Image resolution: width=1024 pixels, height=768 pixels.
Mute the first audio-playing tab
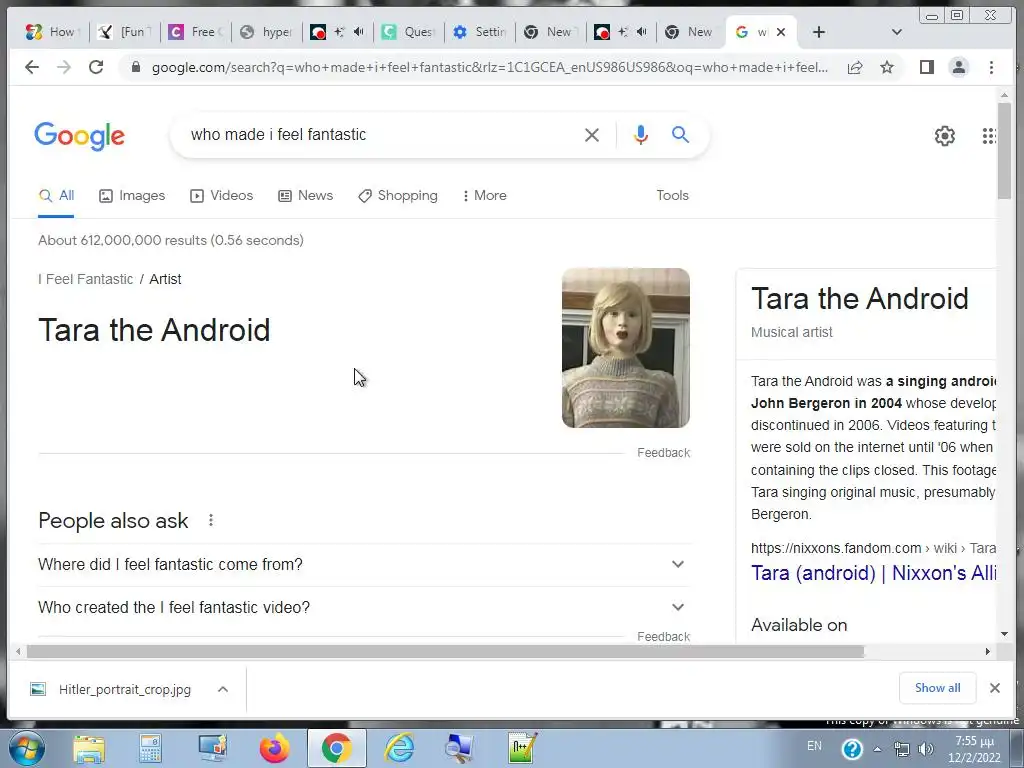pyautogui.click(x=359, y=31)
